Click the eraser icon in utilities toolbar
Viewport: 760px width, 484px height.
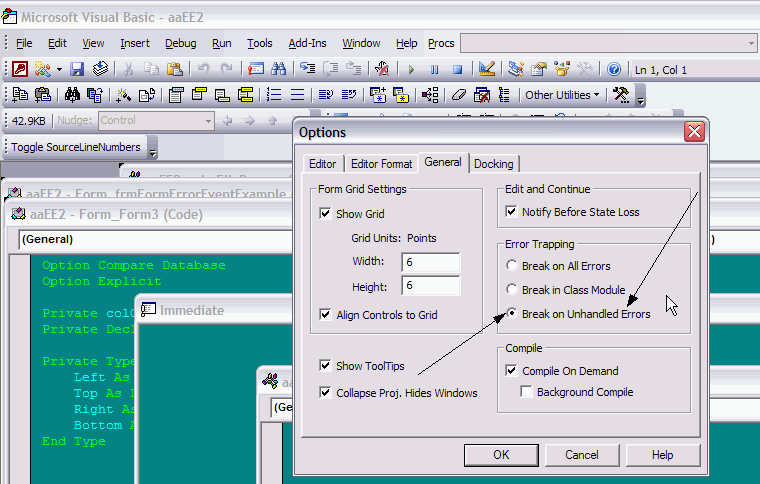click(x=459, y=95)
